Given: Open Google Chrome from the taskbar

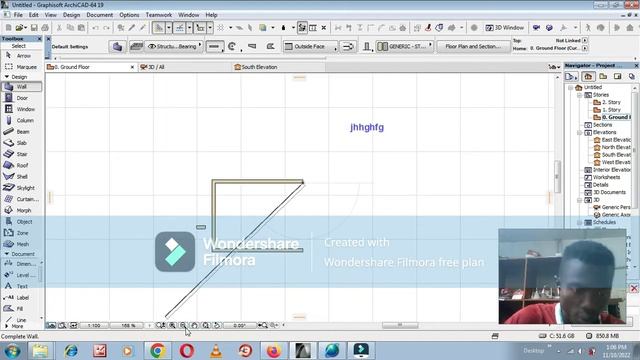Looking at the screenshot, I should tap(158, 351).
